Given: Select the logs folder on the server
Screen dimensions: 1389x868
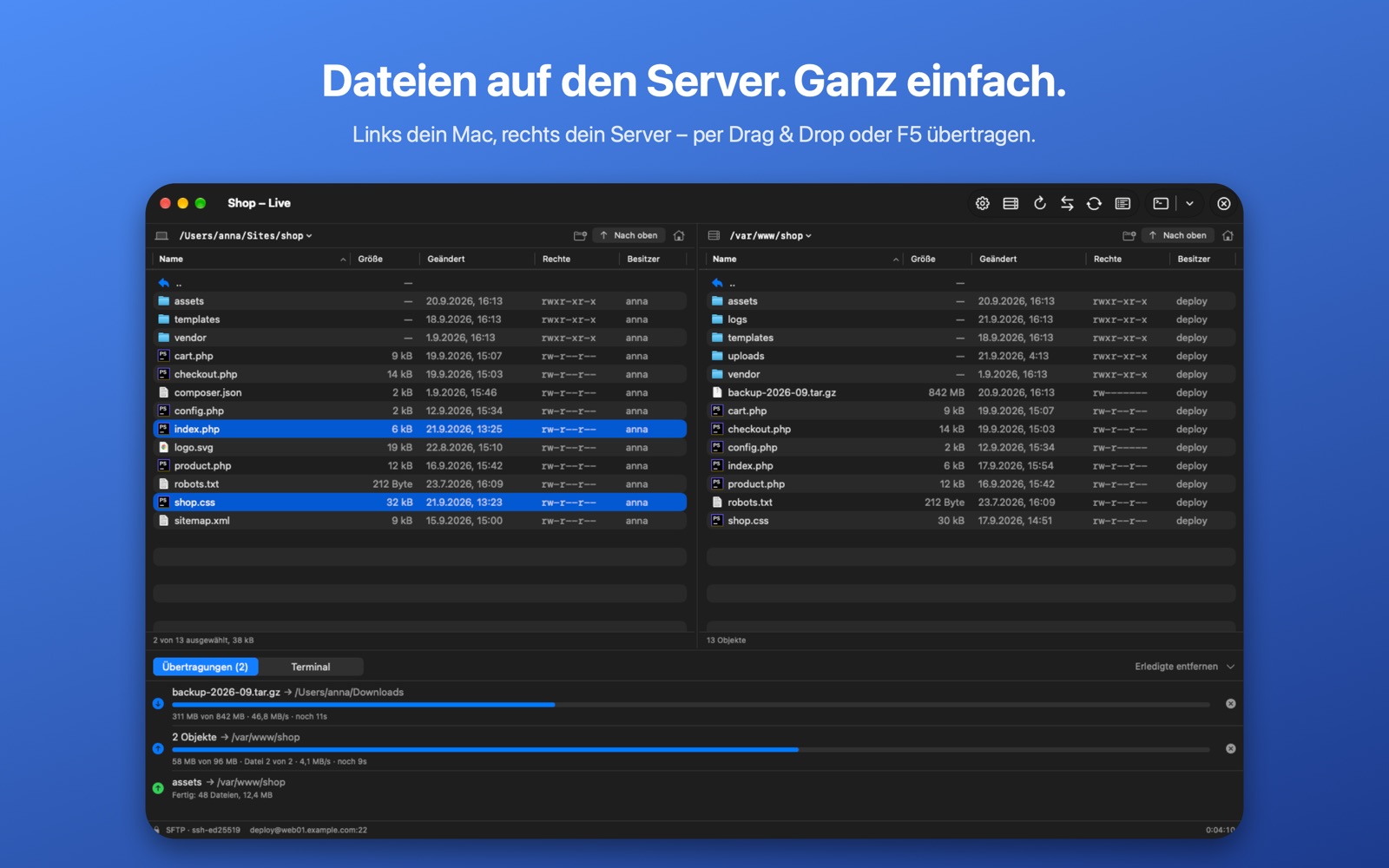Looking at the screenshot, I should point(971,319).
